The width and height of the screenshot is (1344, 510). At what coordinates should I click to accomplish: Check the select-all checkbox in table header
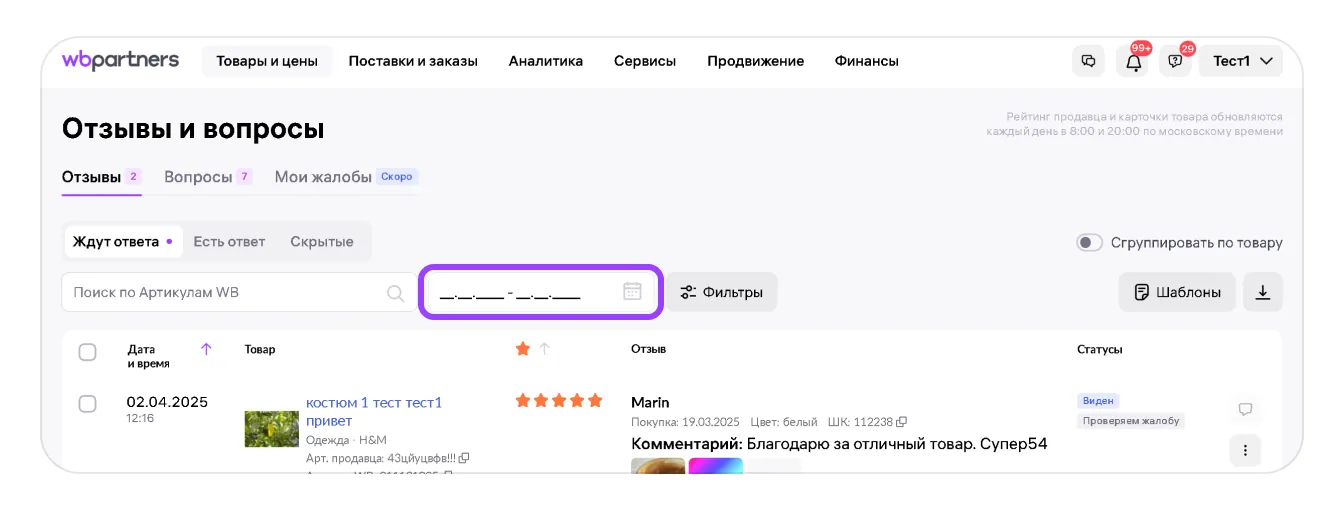[x=88, y=352]
